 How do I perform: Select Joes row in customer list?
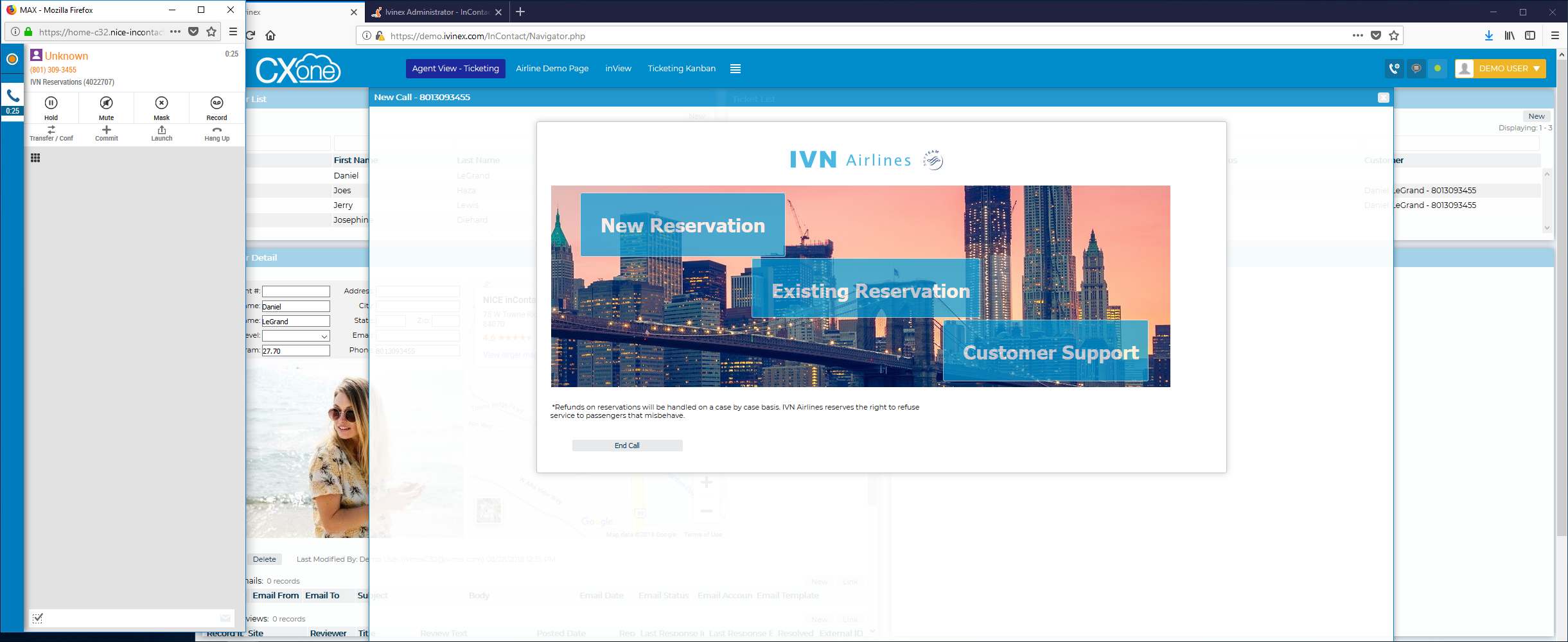342,190
